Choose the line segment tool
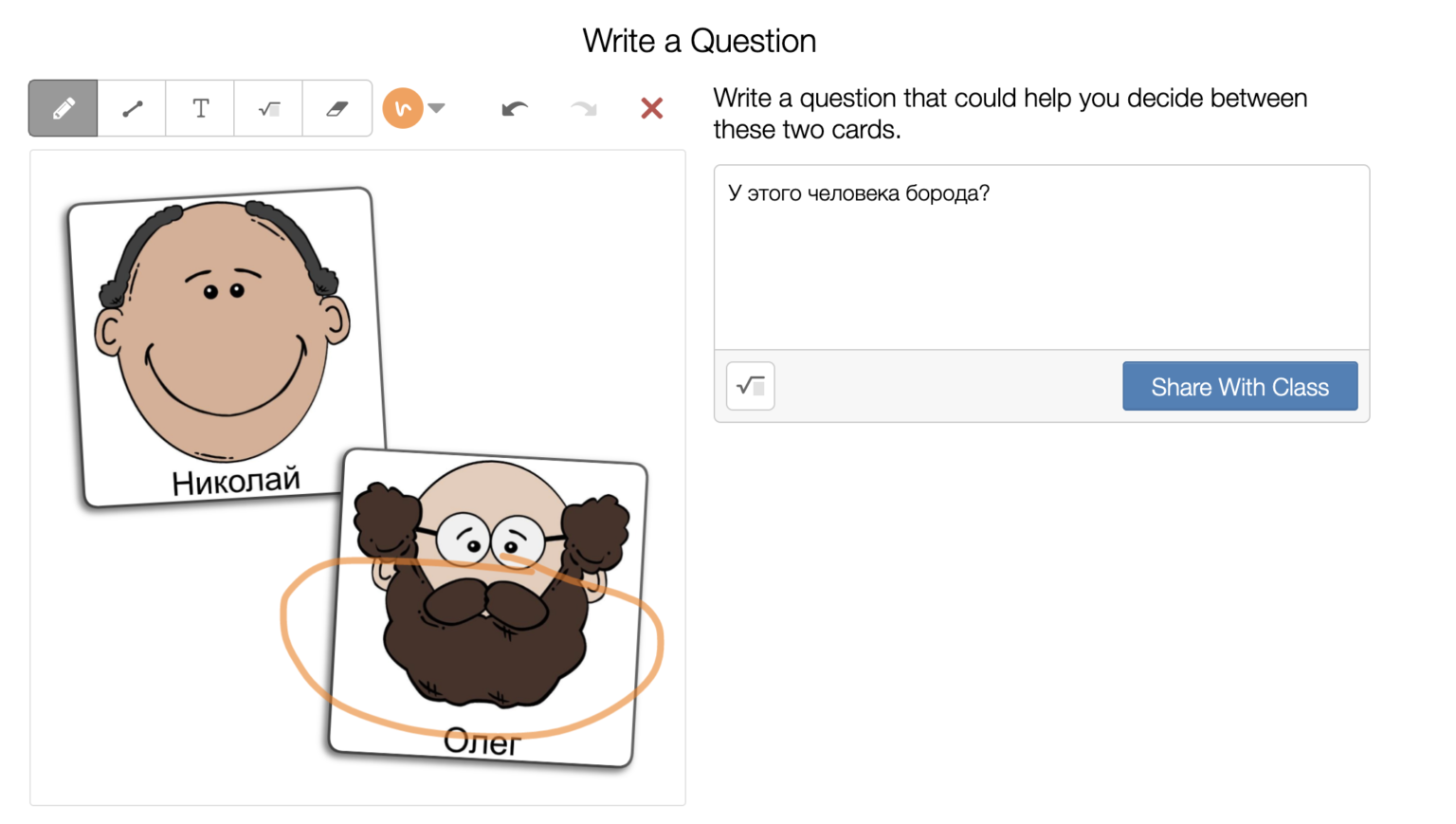 (x=131, y=107)
